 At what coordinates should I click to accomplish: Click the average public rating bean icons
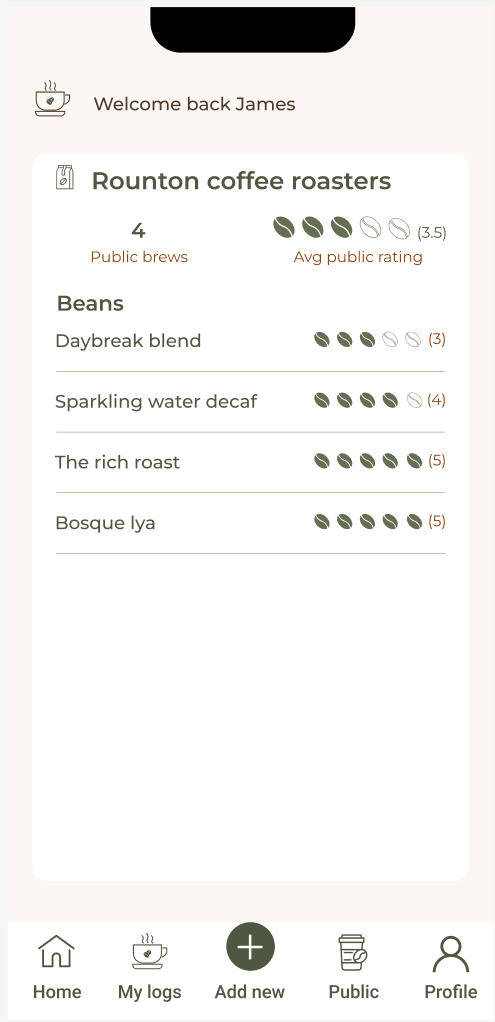[x=341, y=227]
